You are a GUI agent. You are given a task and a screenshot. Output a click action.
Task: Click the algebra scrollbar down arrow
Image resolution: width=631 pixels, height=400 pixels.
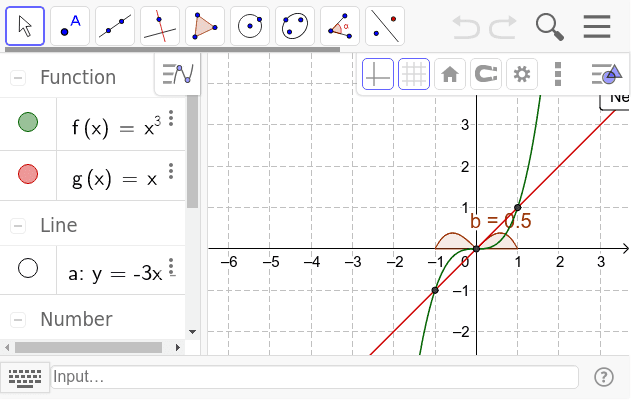192,332
